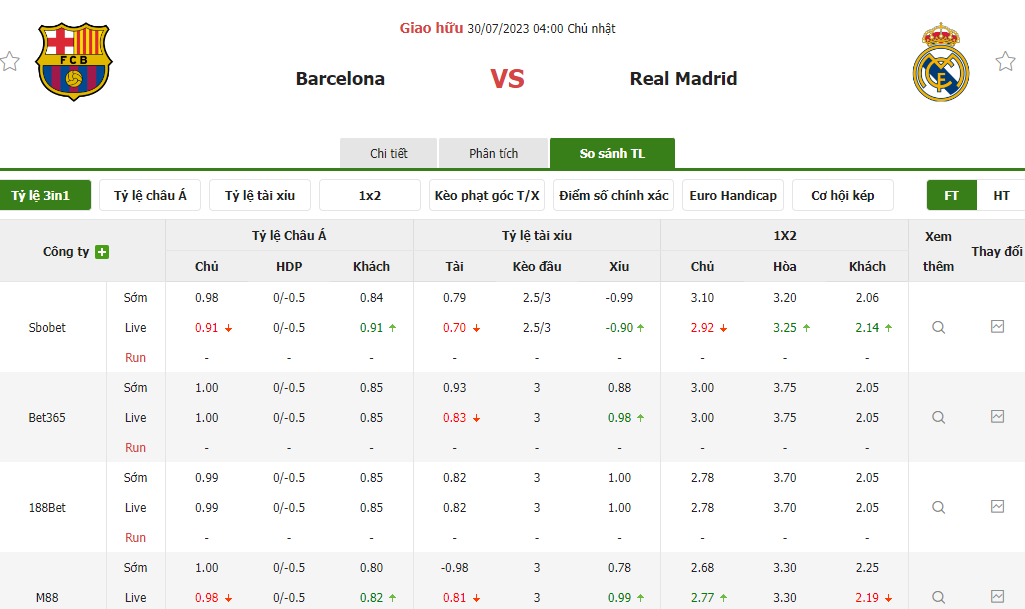Viewport: 1025px width, 609px height.
Task: Select the Điểm số chính xác filter
Action: coord(614,195)
